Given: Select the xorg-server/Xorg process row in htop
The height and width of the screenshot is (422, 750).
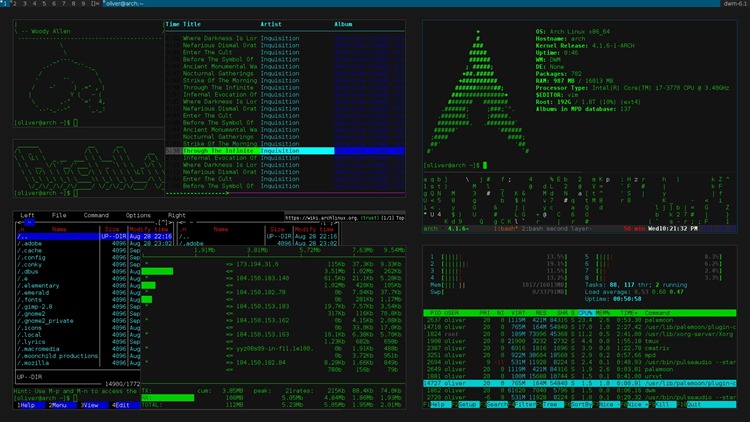Looking at the screenshot, I should pos(580,334).
